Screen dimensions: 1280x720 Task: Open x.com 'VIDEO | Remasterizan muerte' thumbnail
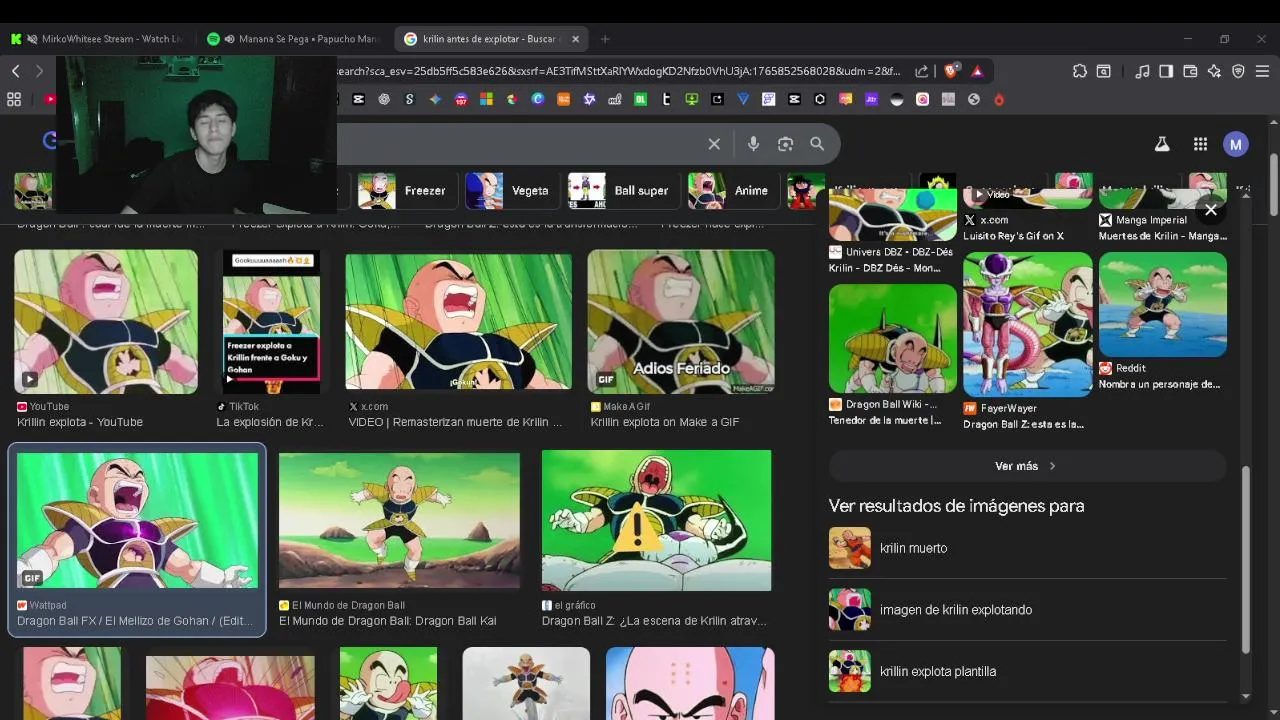pyautogui.click(x=459, y=322)
